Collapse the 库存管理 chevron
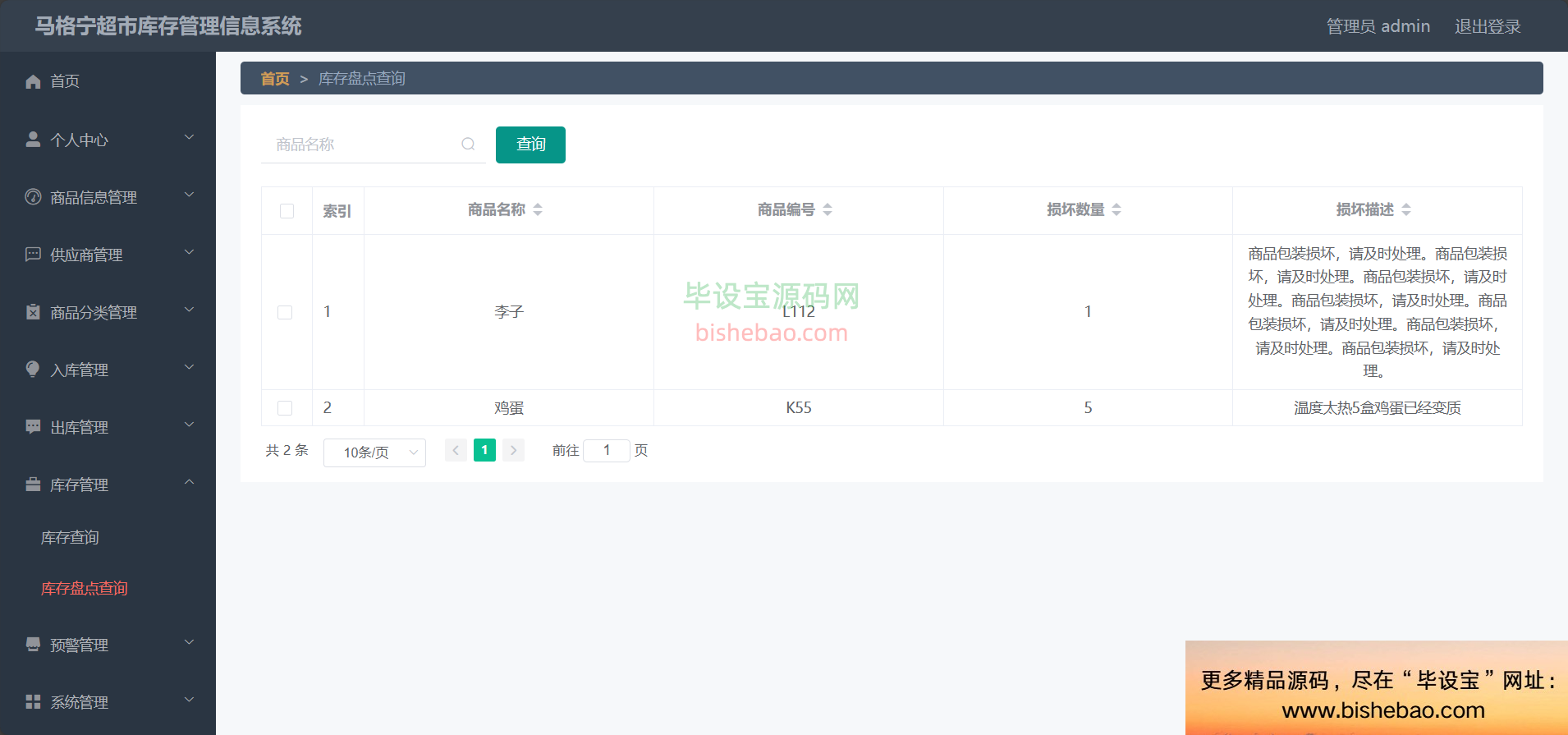This screenshot has width=1568, height=735. click(189, 482)
